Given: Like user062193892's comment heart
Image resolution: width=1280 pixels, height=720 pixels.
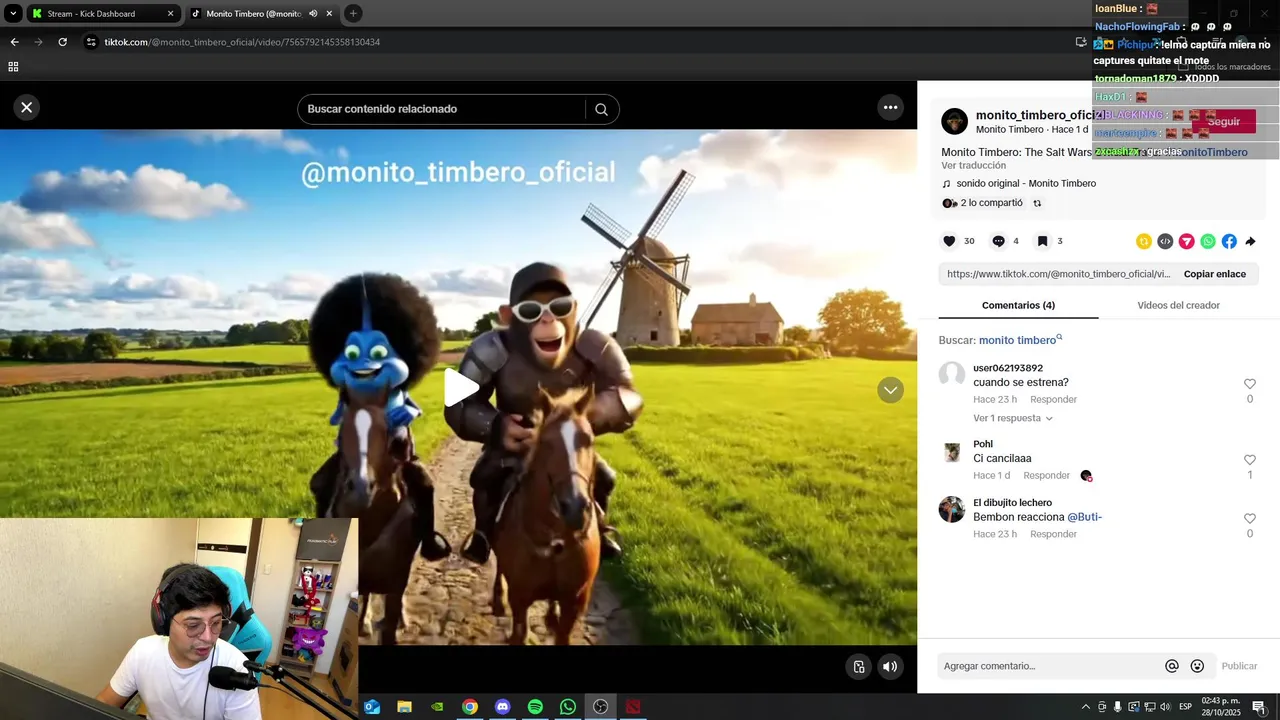Looking at the screenshot, I should click(x=1249, y=384).
